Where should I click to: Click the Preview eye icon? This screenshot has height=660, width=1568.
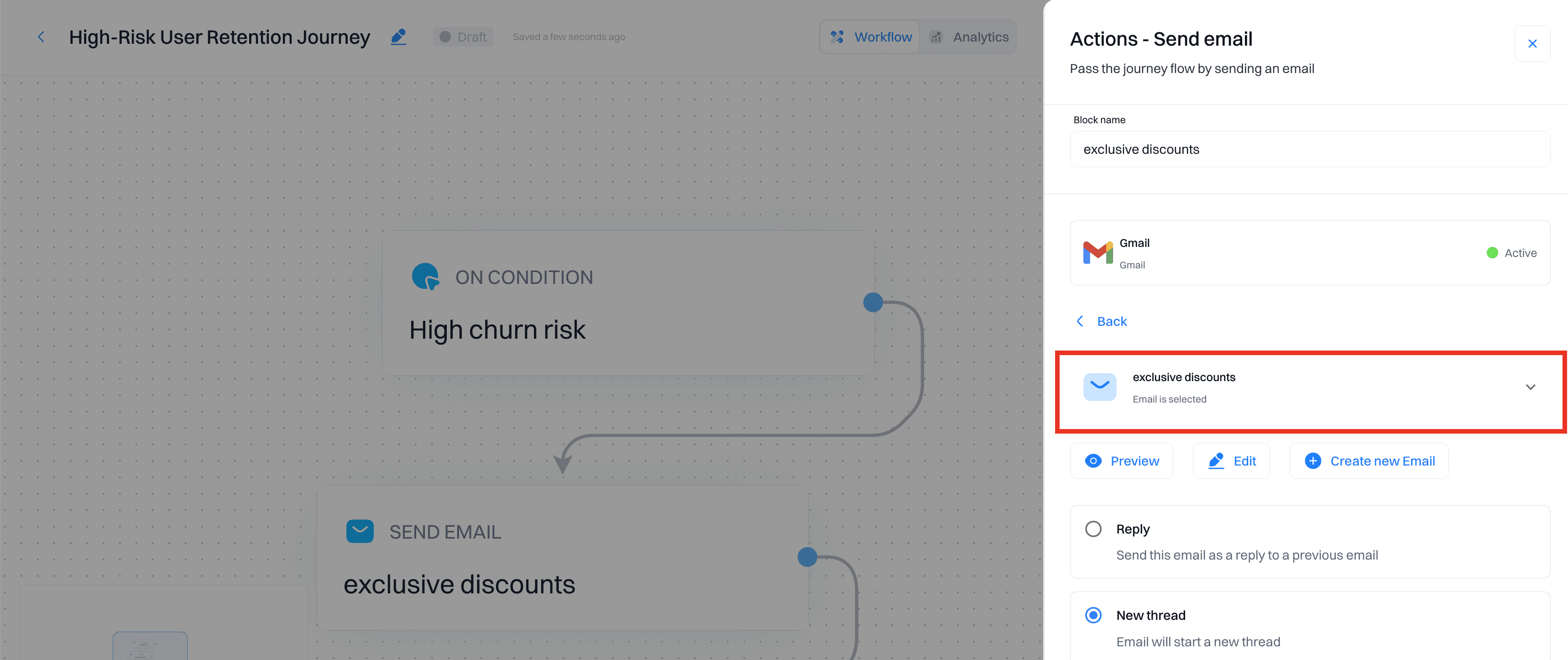click(x=1094, y=461)
